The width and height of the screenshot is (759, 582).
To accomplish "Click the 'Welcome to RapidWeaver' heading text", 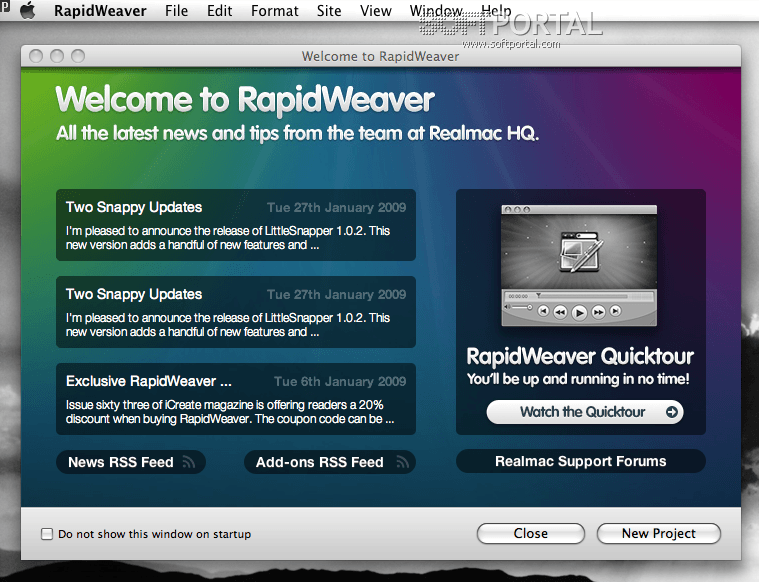I will [245, 100].
